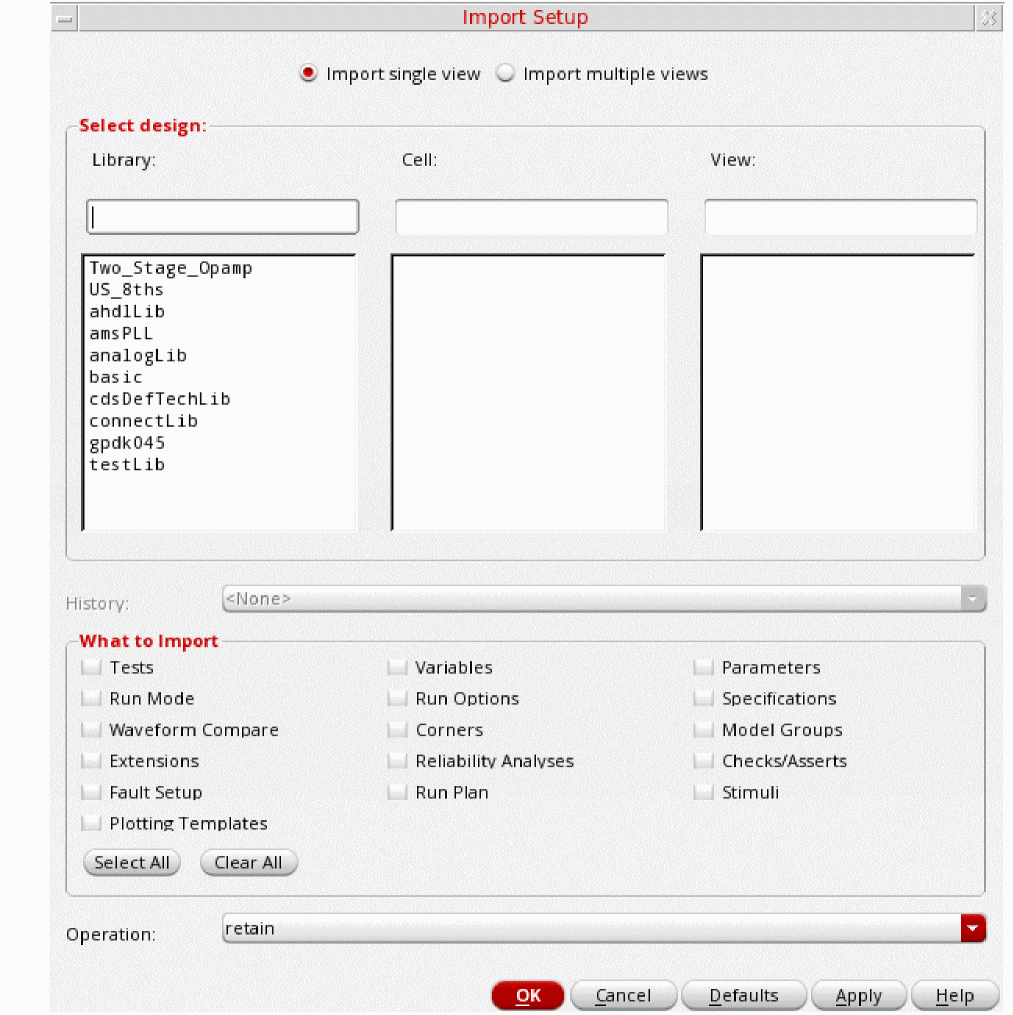Enable the Specifications checkbox
1013x1015 pixels.
click(x=704, y=698)
